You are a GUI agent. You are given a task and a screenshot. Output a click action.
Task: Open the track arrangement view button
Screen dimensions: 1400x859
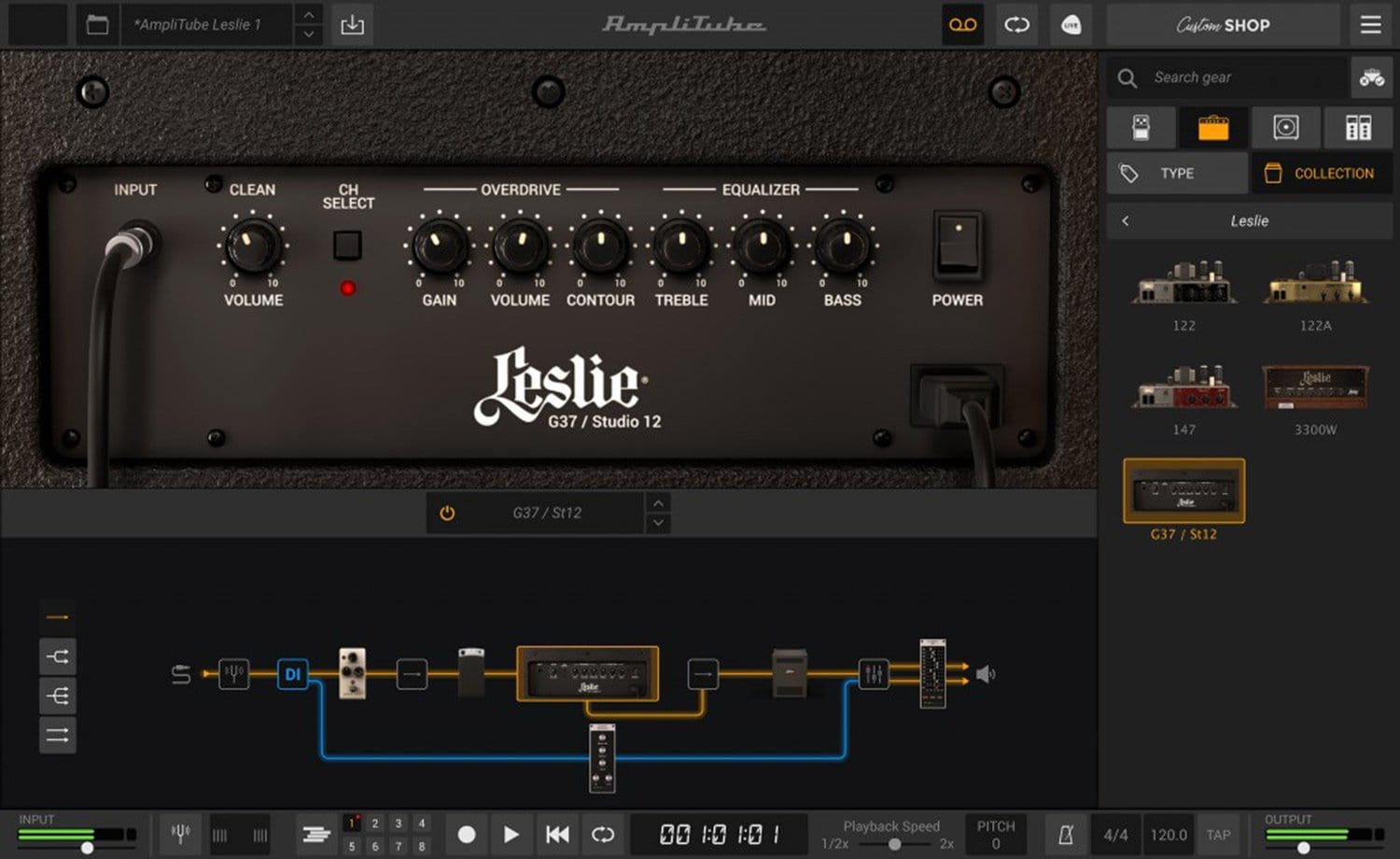[x=316, y=835]
